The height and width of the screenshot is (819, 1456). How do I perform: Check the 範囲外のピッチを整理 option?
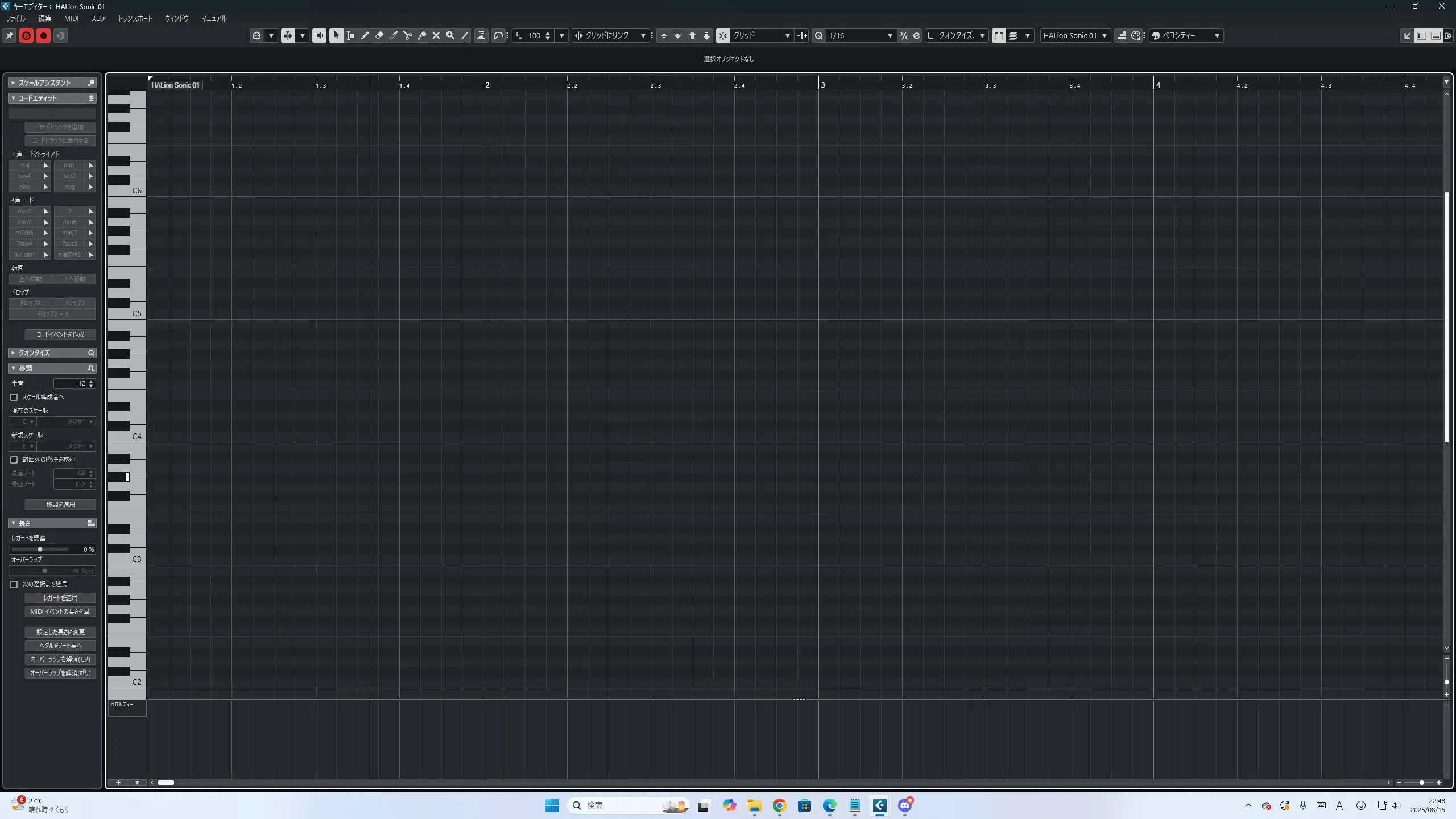tap(14, 460)
